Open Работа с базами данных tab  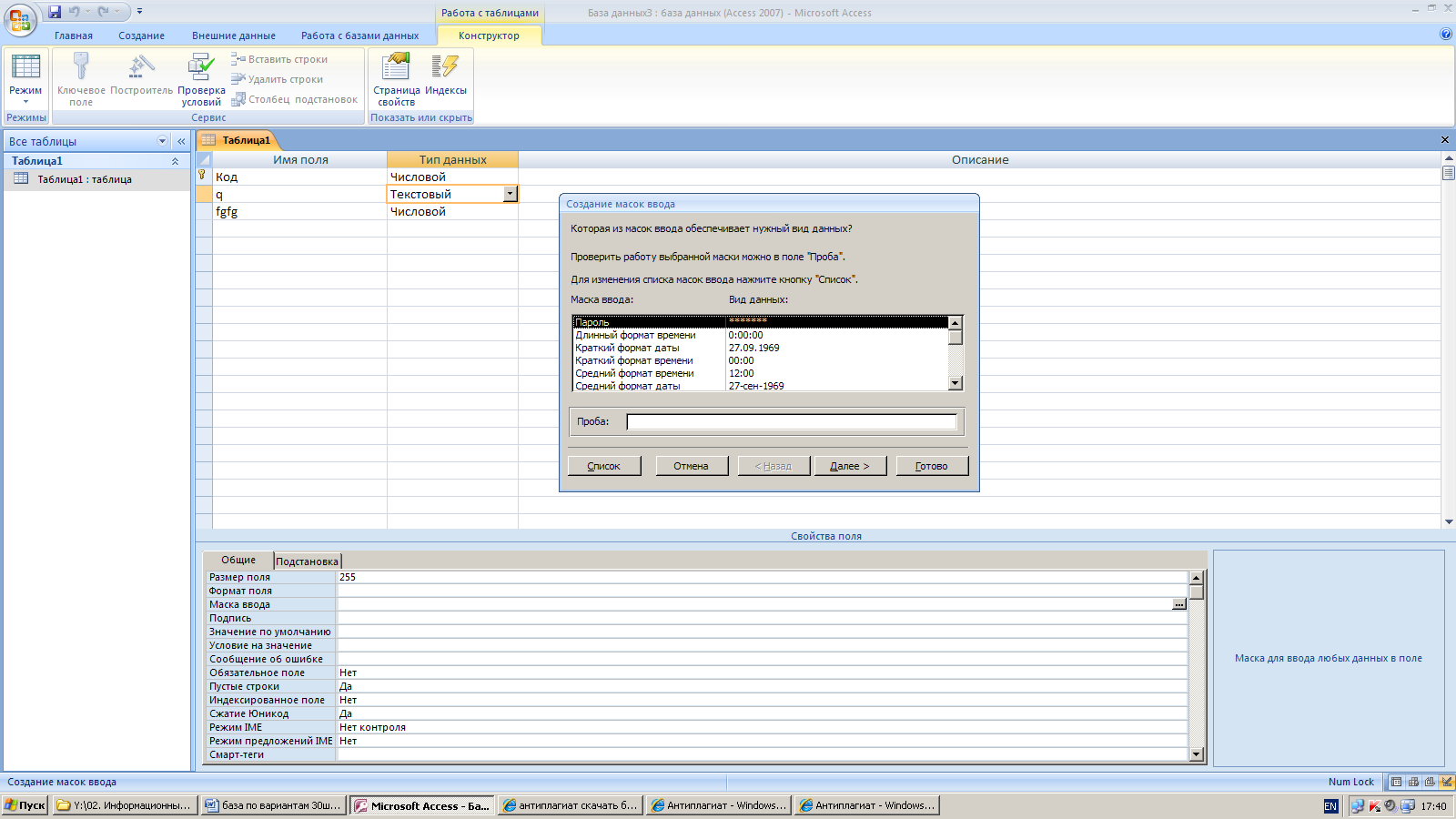click(360, 35)
